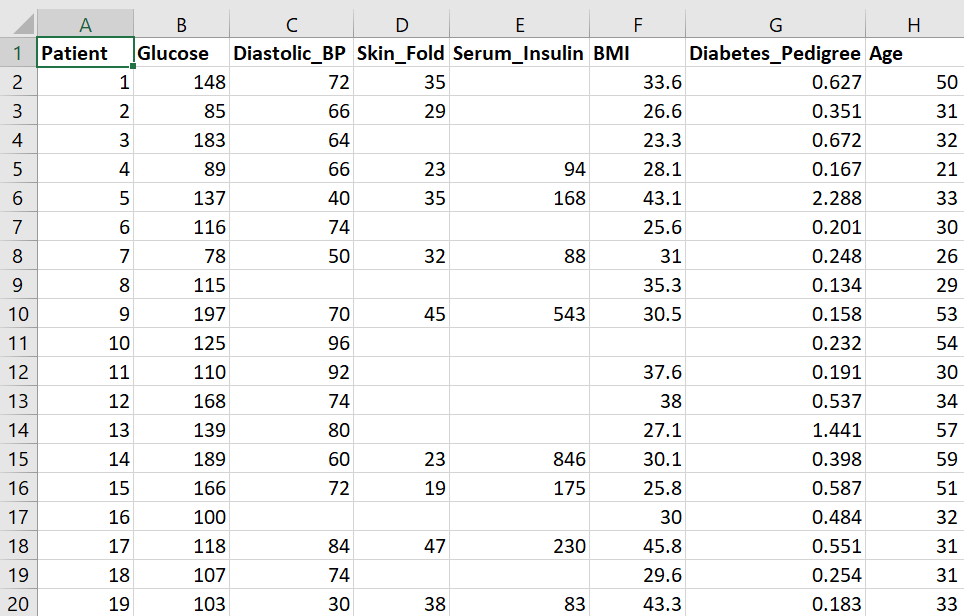Click empty Diastolic_BP cell in row 9
Viewport: 964px width, 616px height.
(x=291, y=285)
